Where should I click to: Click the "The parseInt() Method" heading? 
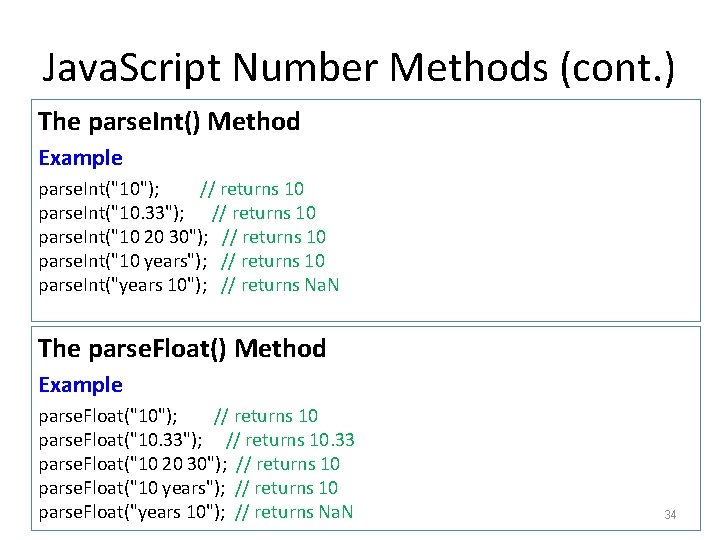coord(169,122)
